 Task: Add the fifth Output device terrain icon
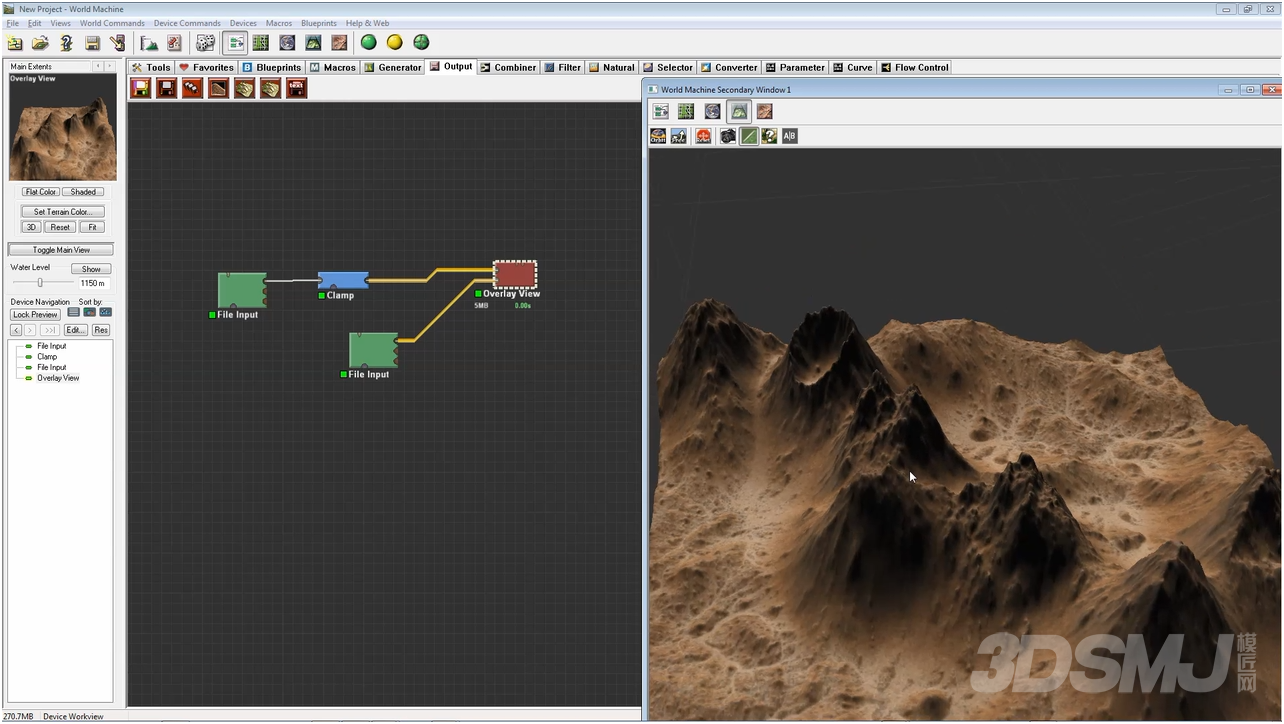[x=244, y=88]
